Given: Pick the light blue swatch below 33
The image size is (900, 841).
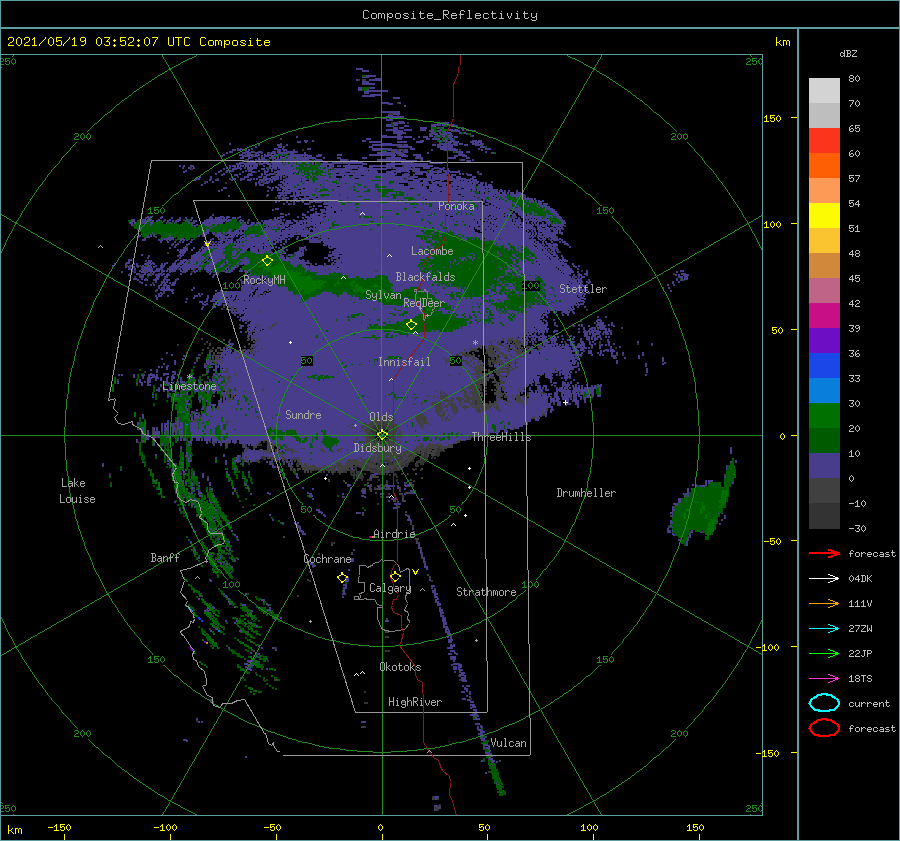Looking at the screenshot, I should point(824,390).
